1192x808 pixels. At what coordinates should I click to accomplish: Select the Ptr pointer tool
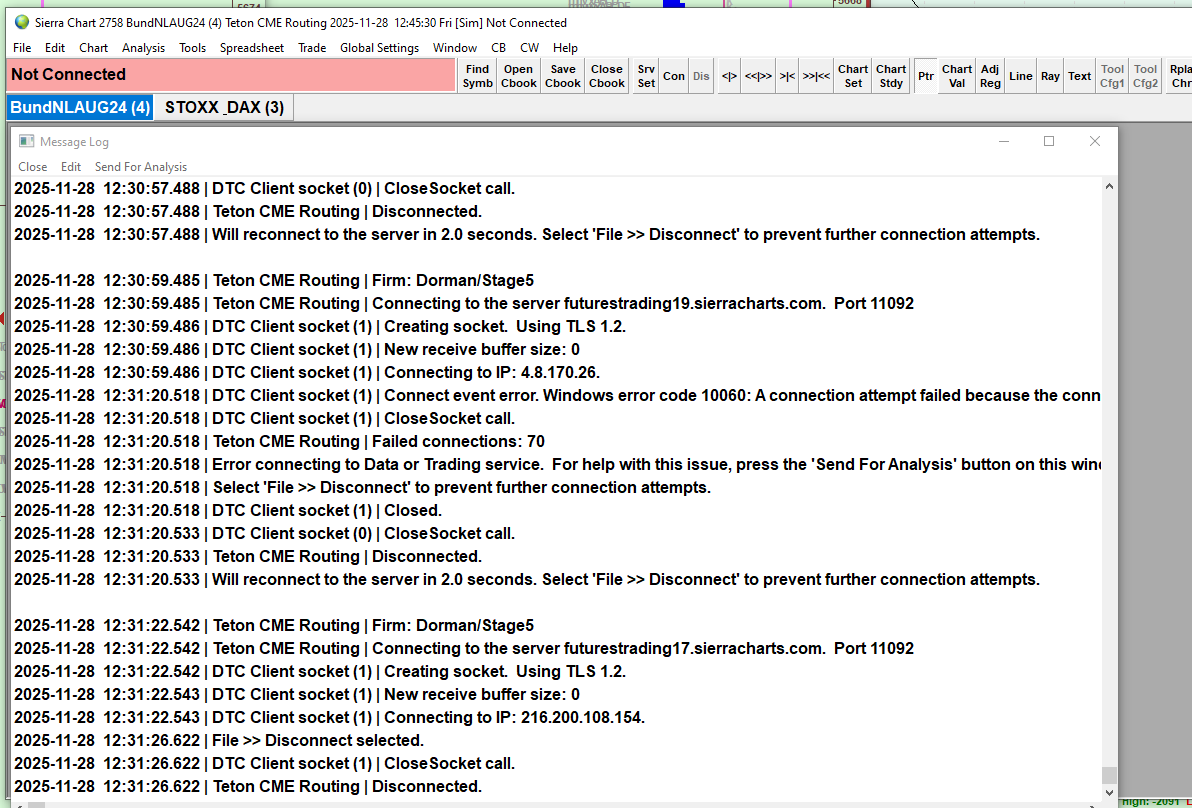click(926, 76)
